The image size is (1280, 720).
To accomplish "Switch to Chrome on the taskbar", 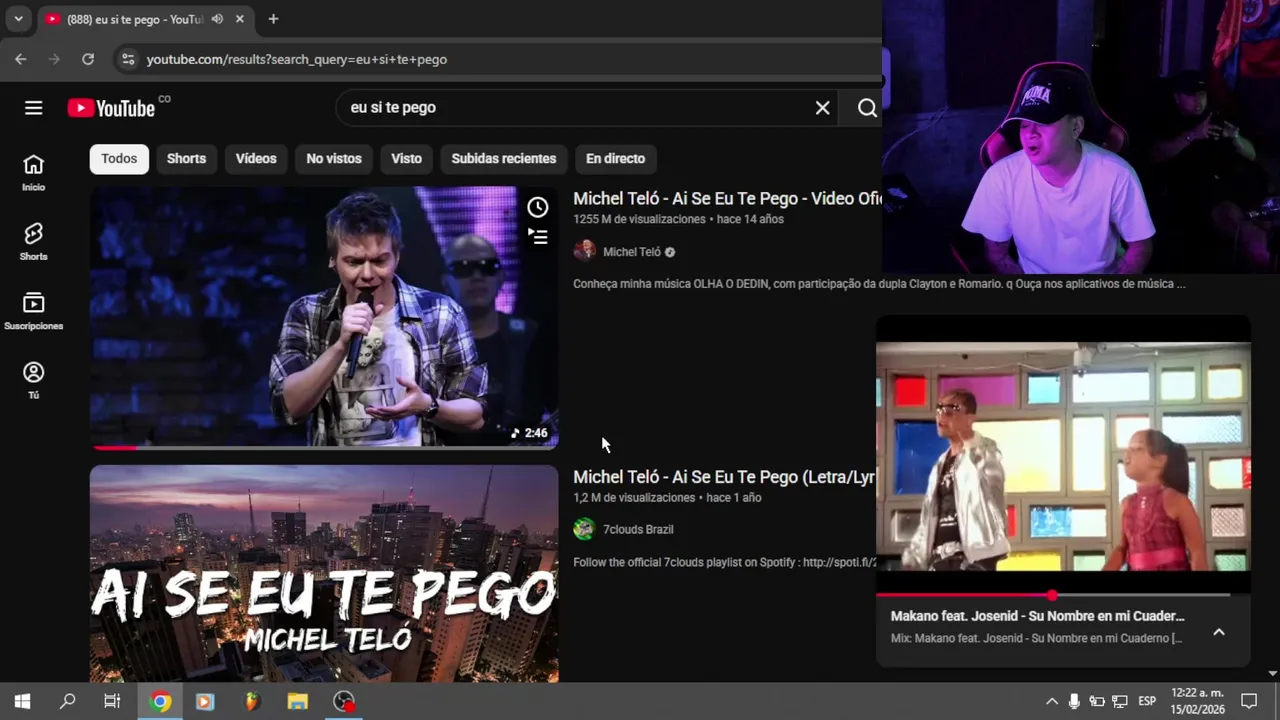I will point(160,701).
